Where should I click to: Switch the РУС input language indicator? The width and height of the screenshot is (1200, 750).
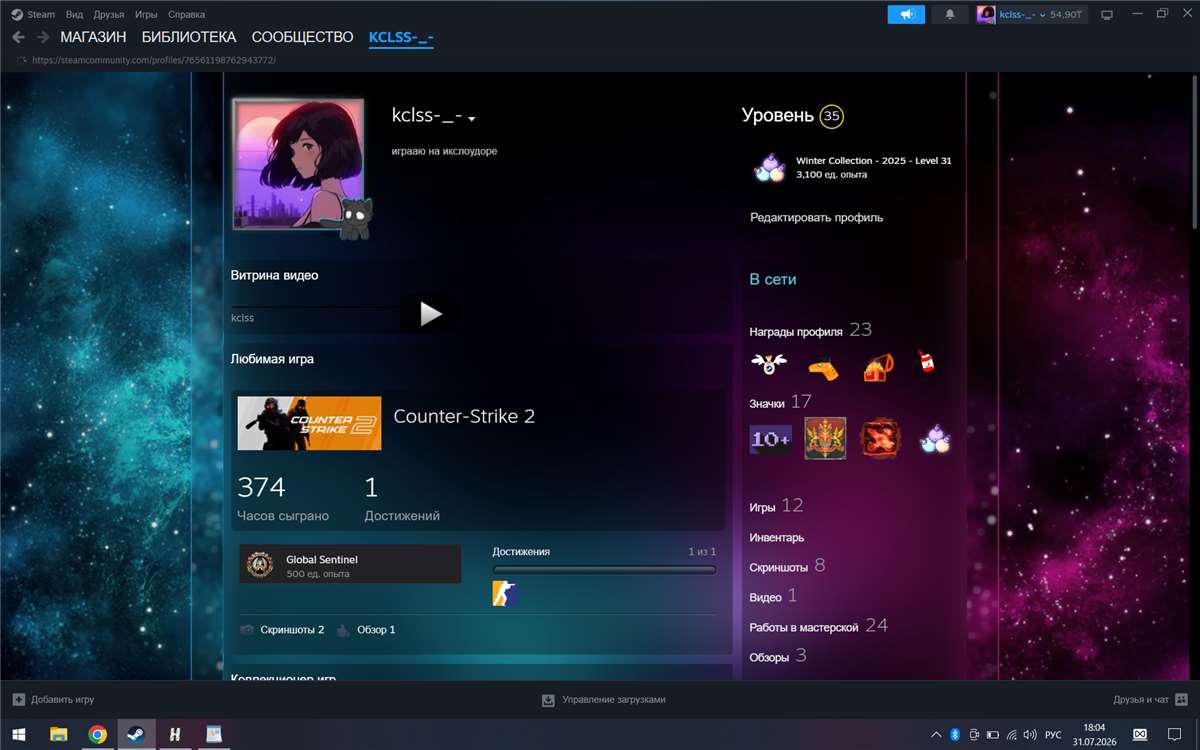coord(1053,735)
